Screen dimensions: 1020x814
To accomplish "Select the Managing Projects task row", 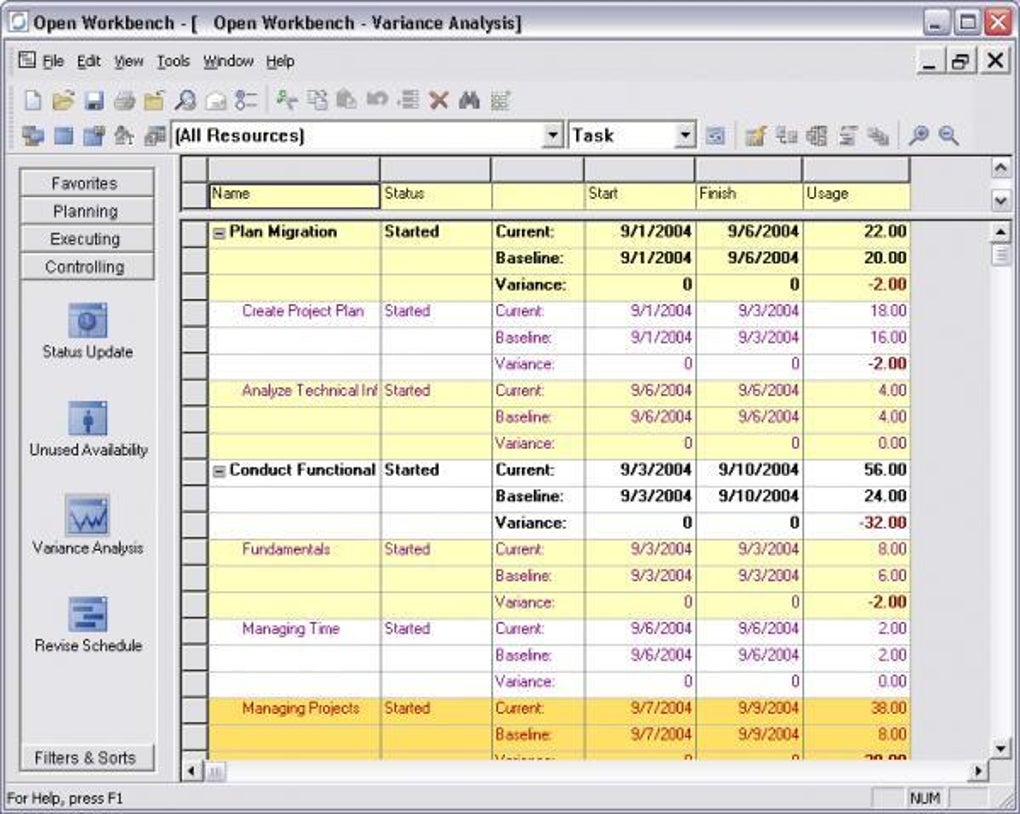I will (x=559, y=708).
